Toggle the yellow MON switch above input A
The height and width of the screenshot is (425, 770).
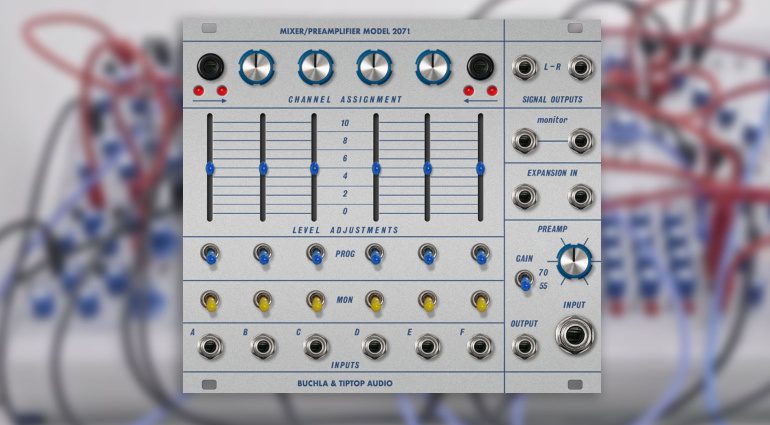coord(210,301)
